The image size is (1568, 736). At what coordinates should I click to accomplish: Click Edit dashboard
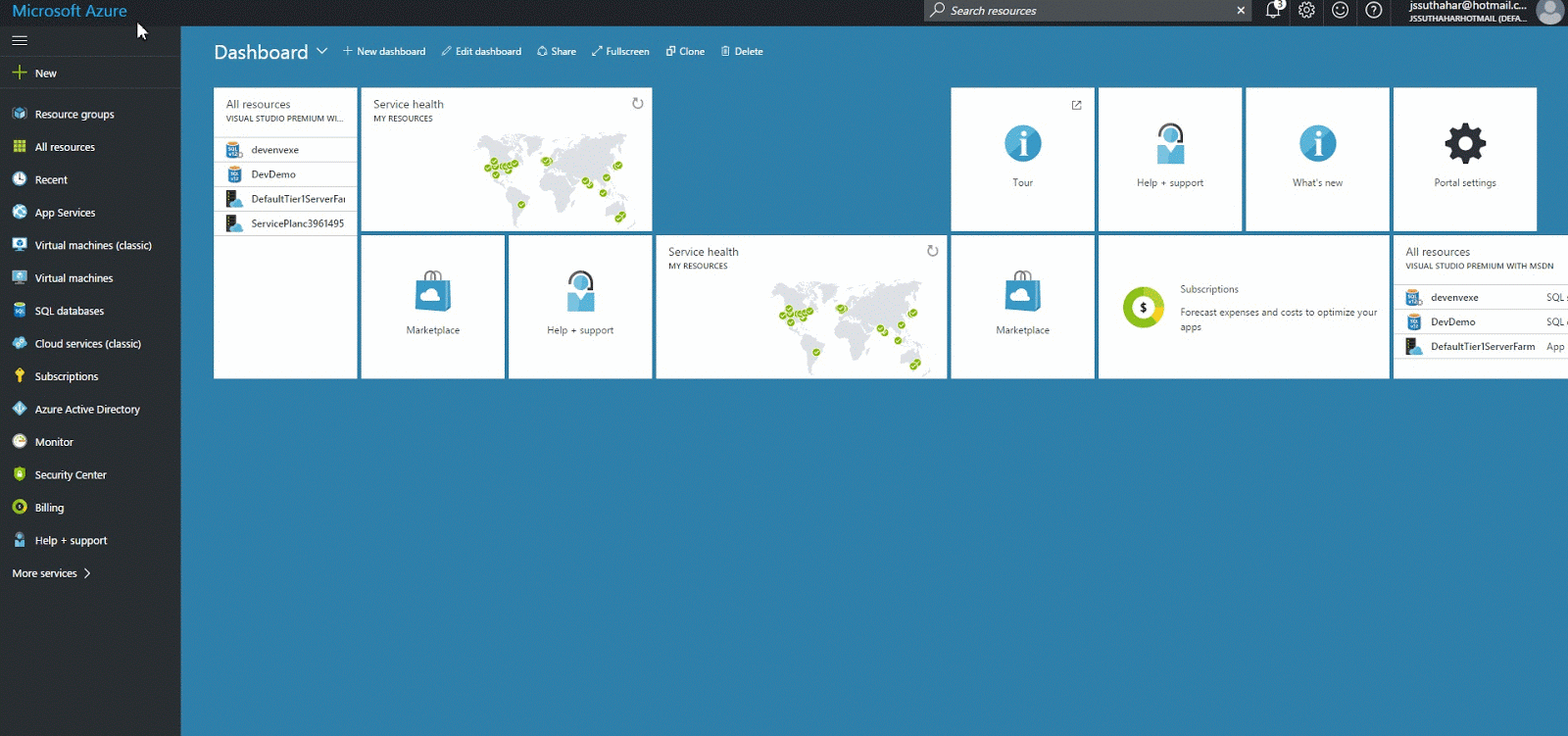[x=481, y=51]
